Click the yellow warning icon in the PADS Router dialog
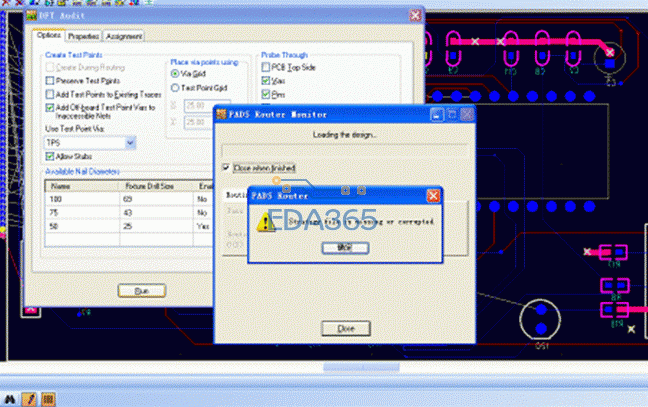The width and height of the screenshot is (648, 407). (x=265, y=222)
